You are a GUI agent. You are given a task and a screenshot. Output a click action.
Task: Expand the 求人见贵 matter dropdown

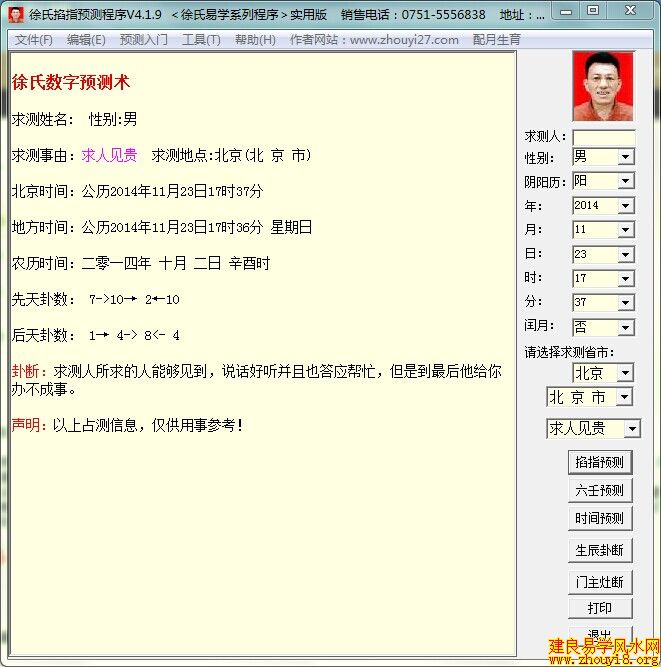632,428
